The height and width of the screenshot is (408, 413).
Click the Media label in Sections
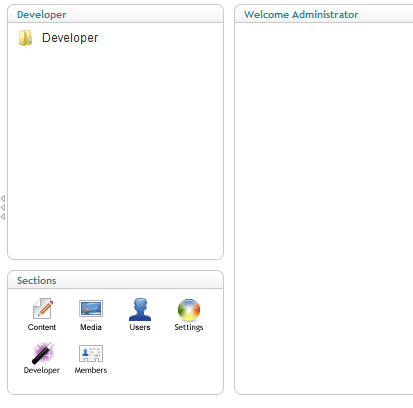tap(91, 327)
